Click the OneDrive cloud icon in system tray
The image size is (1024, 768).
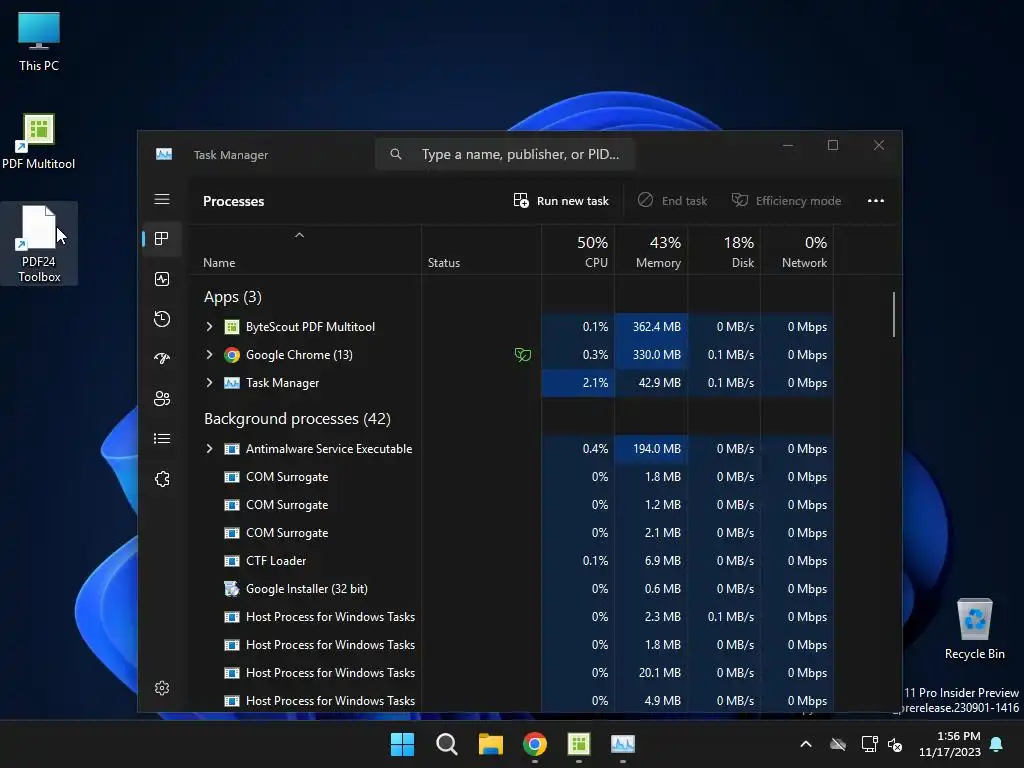[838, 744]
